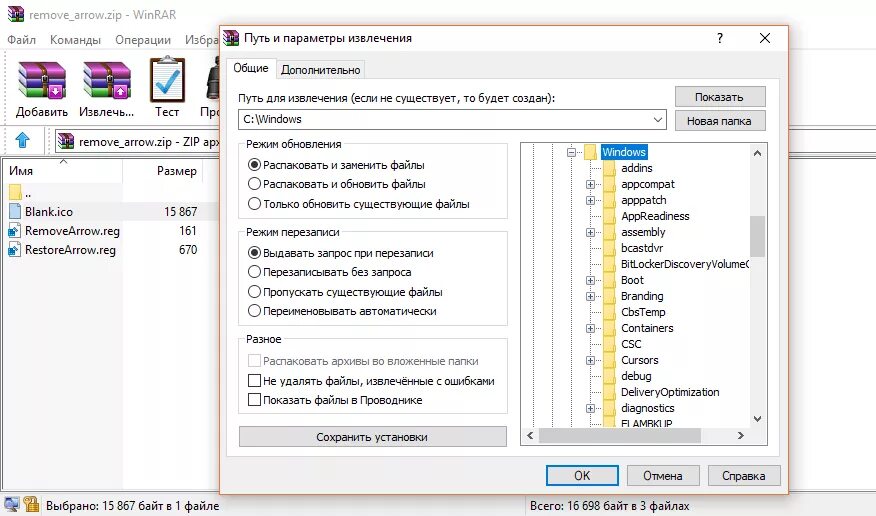Click the RemoveArrow.reg file icon
Image resolution: width=876 pixels, height=516 pixels.
pos(15,231)
